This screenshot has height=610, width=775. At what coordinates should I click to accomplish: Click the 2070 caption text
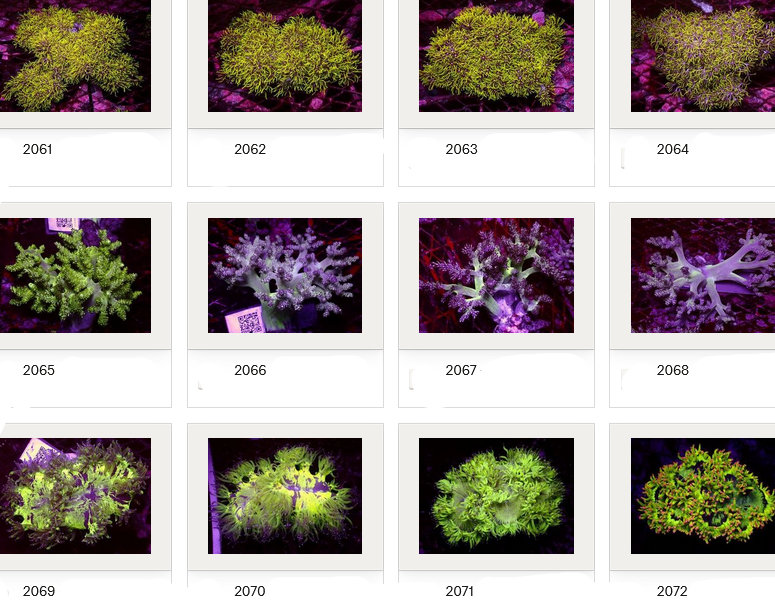[250, 591]
